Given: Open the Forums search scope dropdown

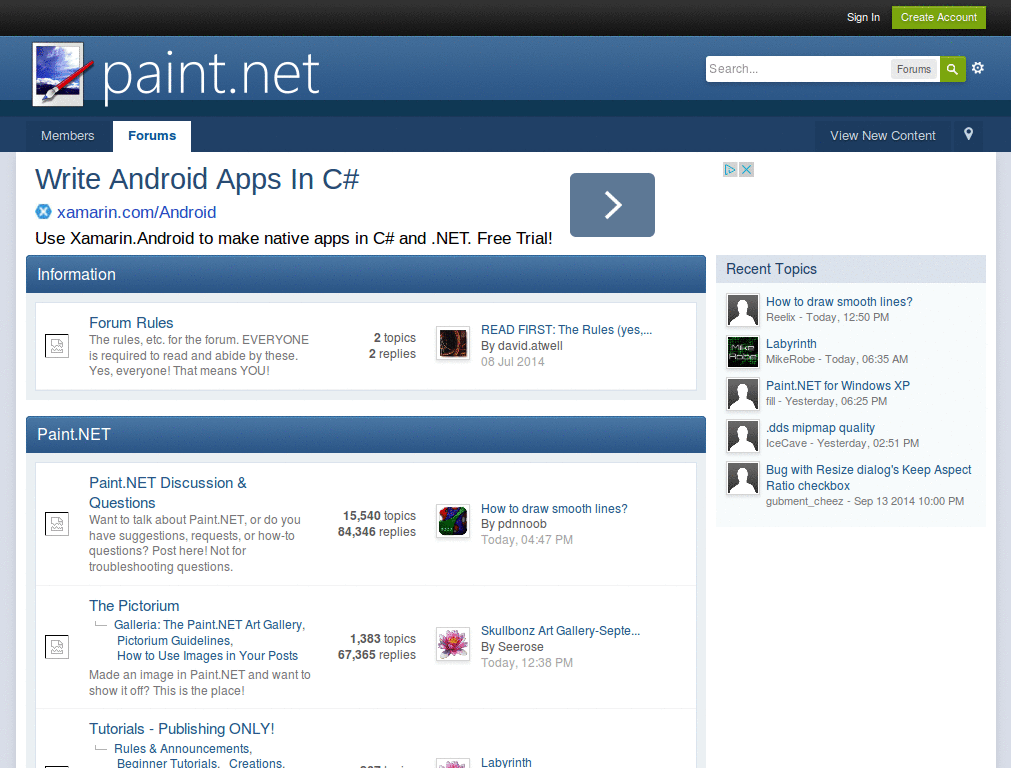Looking at the screenshot, I should click(914, 69).
